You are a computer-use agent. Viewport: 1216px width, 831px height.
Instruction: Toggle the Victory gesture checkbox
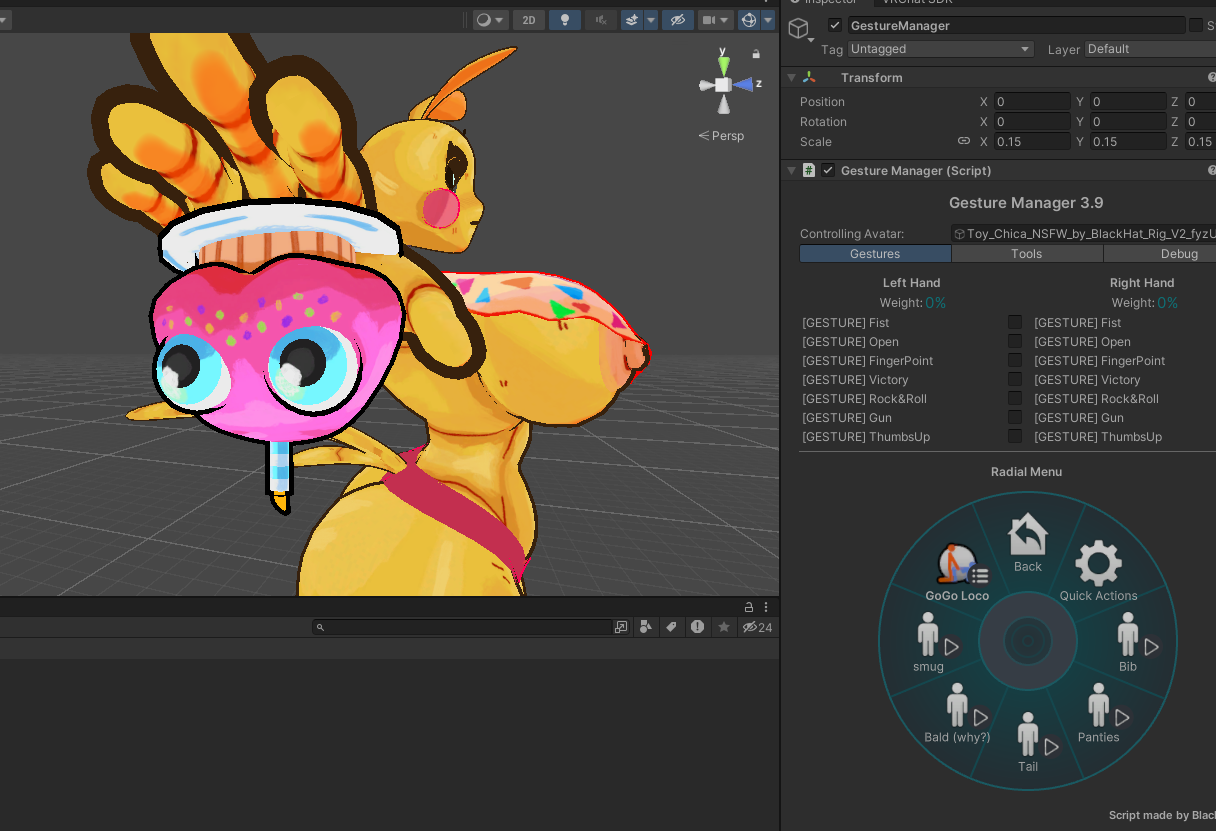point(1015,379)
